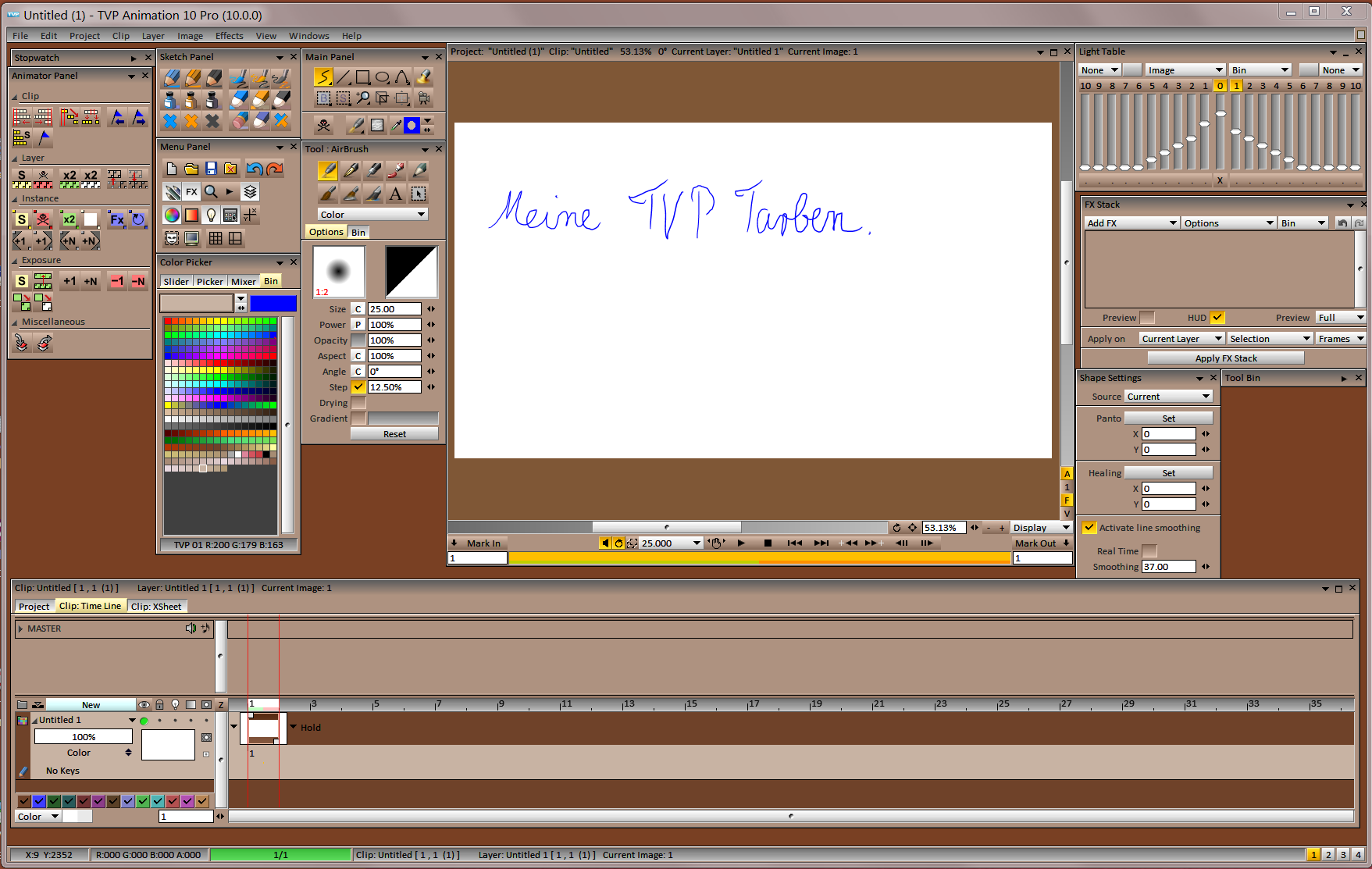
Task: Choose the ellipse shape tool
Action: coord(382,77)
